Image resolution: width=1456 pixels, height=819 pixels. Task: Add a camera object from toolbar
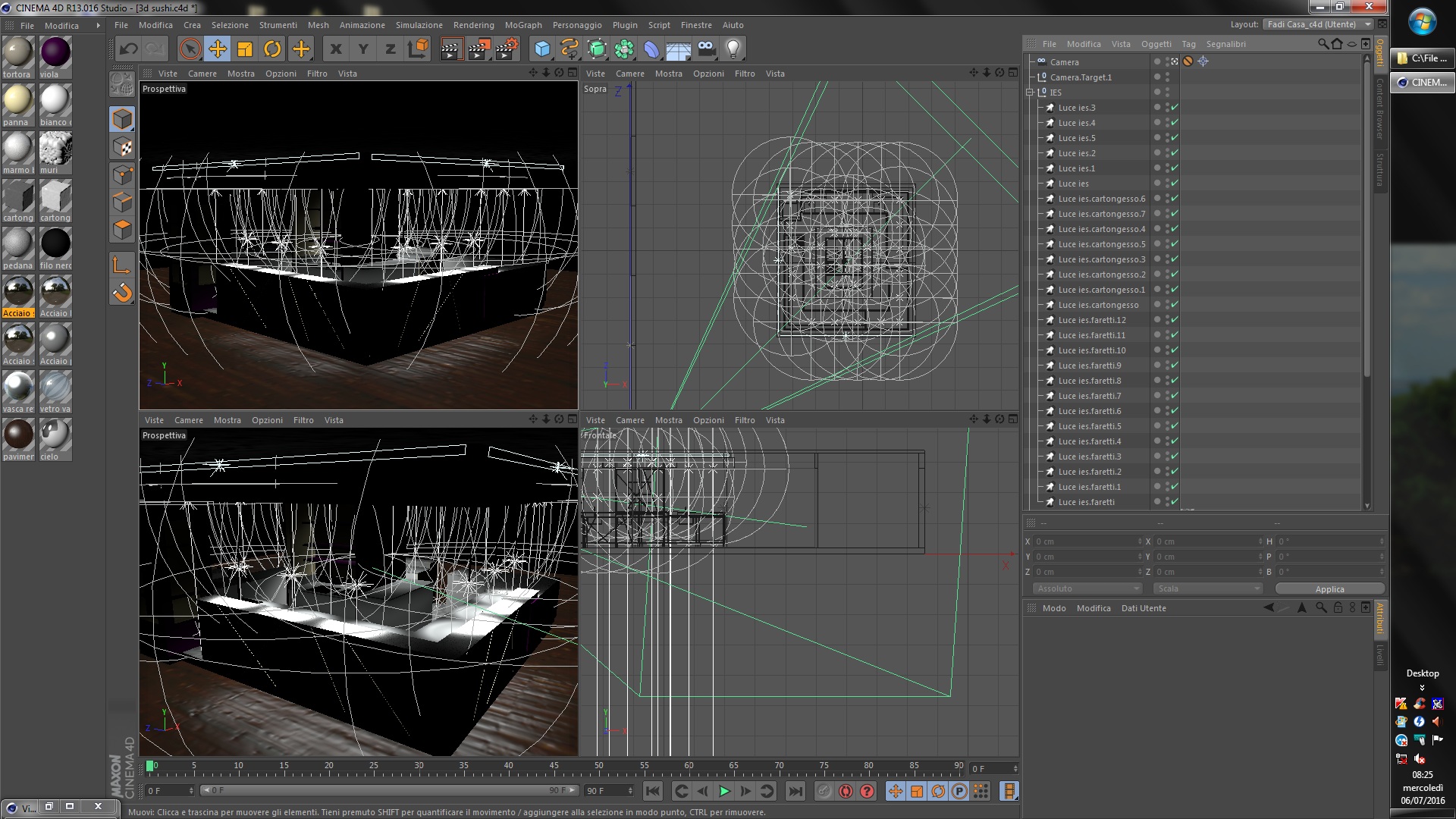point(706,49)
